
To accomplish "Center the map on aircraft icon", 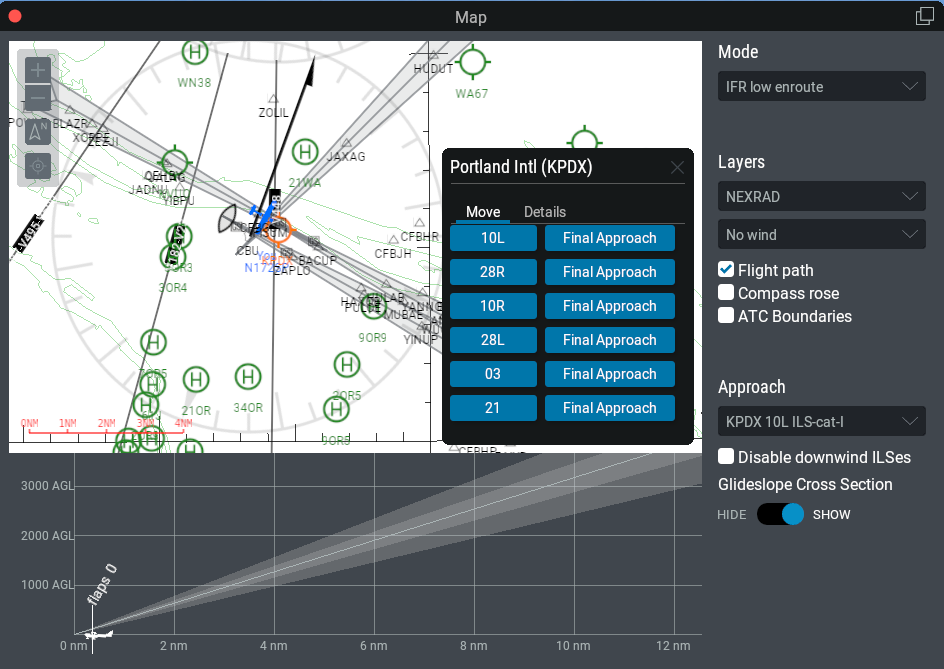I will coord(37,166).
